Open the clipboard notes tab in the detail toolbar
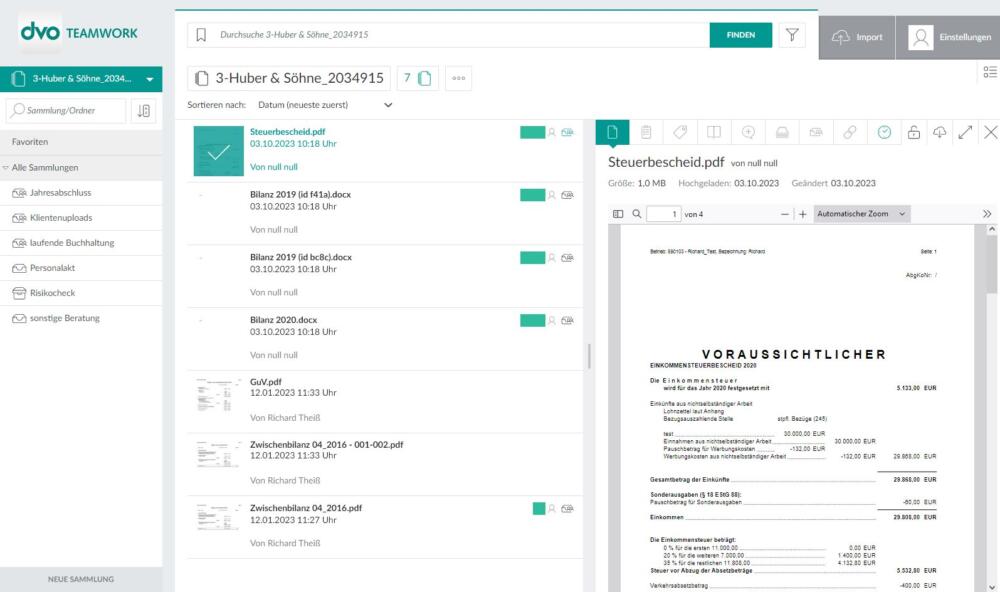1000x592 pixels. click(646, 132)
